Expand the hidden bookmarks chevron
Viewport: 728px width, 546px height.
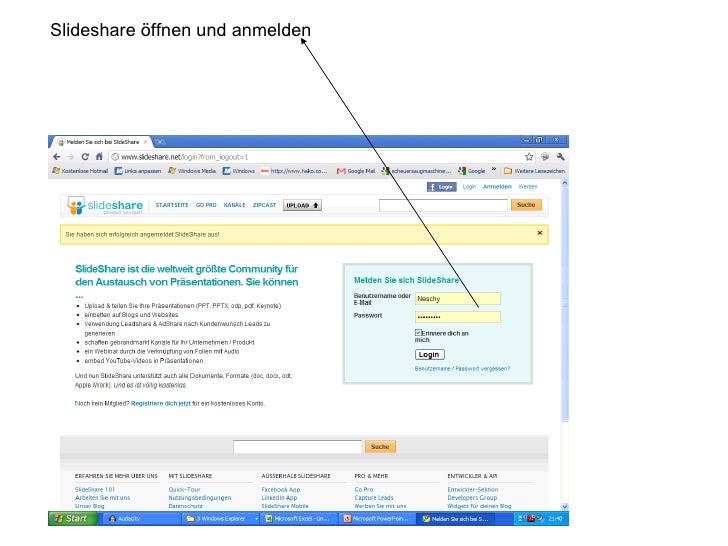494,170
